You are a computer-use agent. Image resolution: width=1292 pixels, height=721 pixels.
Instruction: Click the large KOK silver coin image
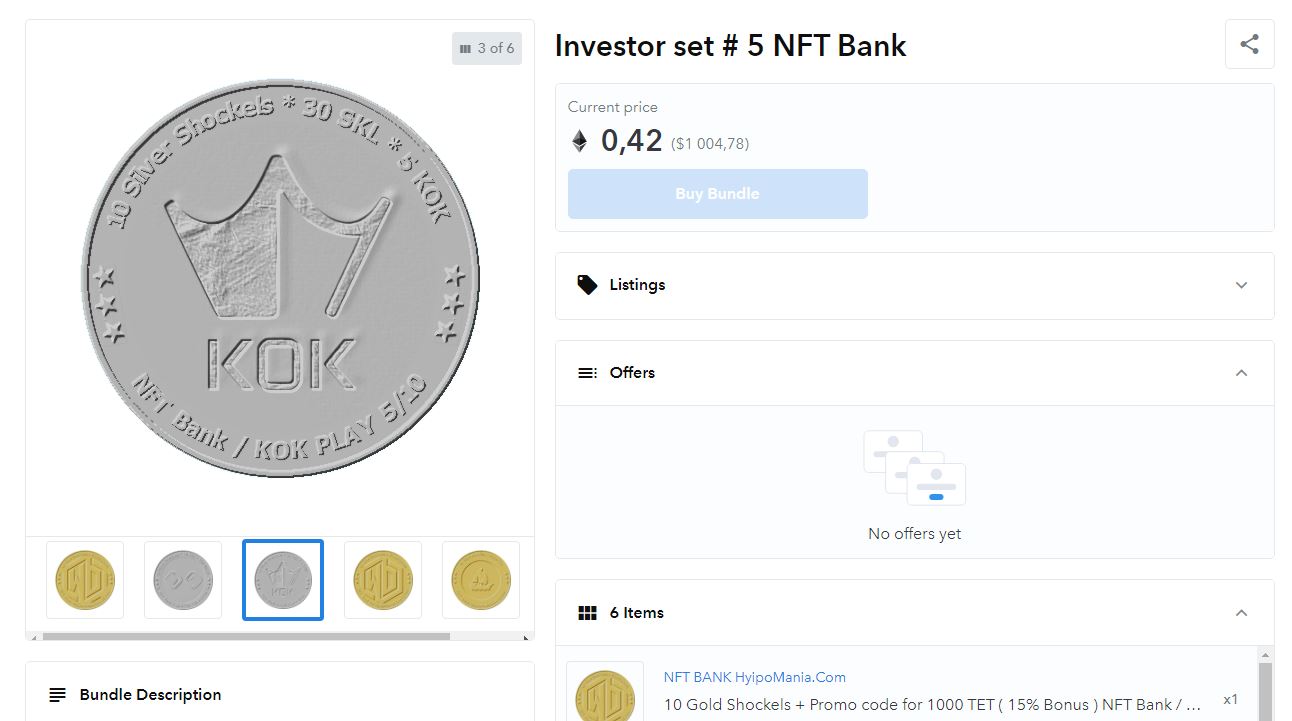pyautogui.click(x=280, y=278)
